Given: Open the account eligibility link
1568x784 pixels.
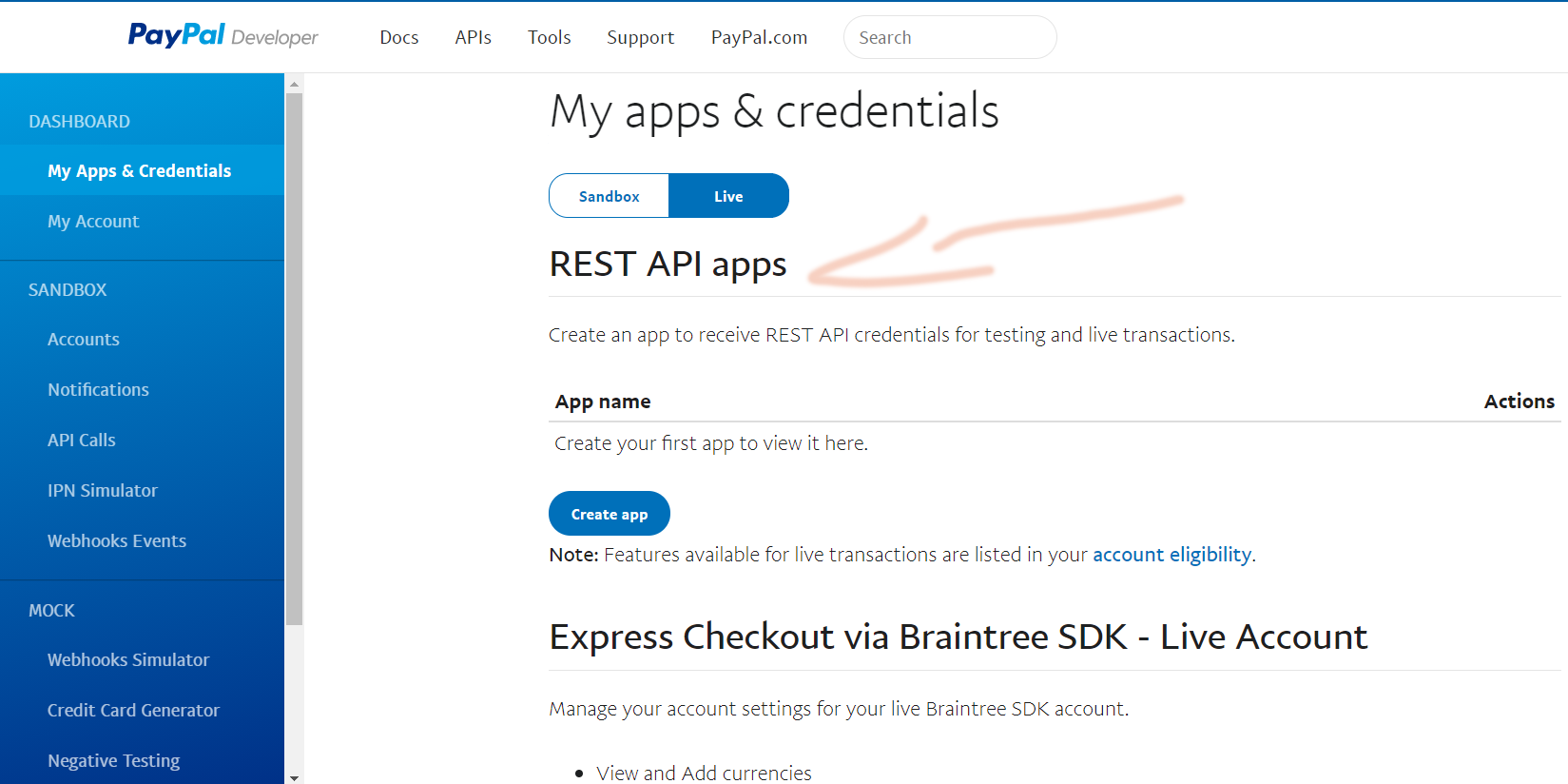Looking at the screenshot, I should 1171,555.
